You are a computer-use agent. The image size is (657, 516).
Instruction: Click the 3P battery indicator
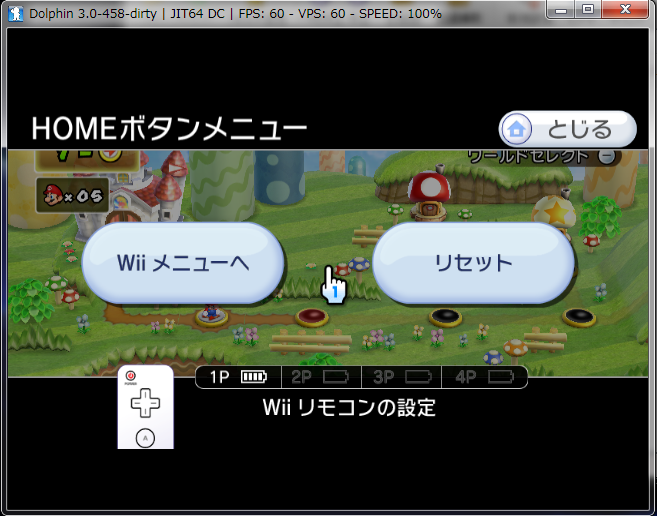(418, 377)
